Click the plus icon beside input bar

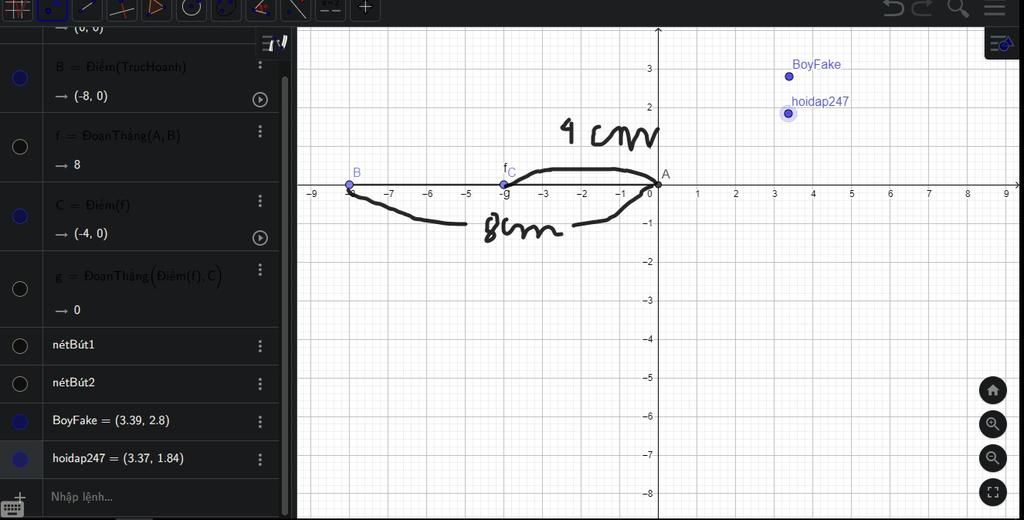(x=20, y=498)
